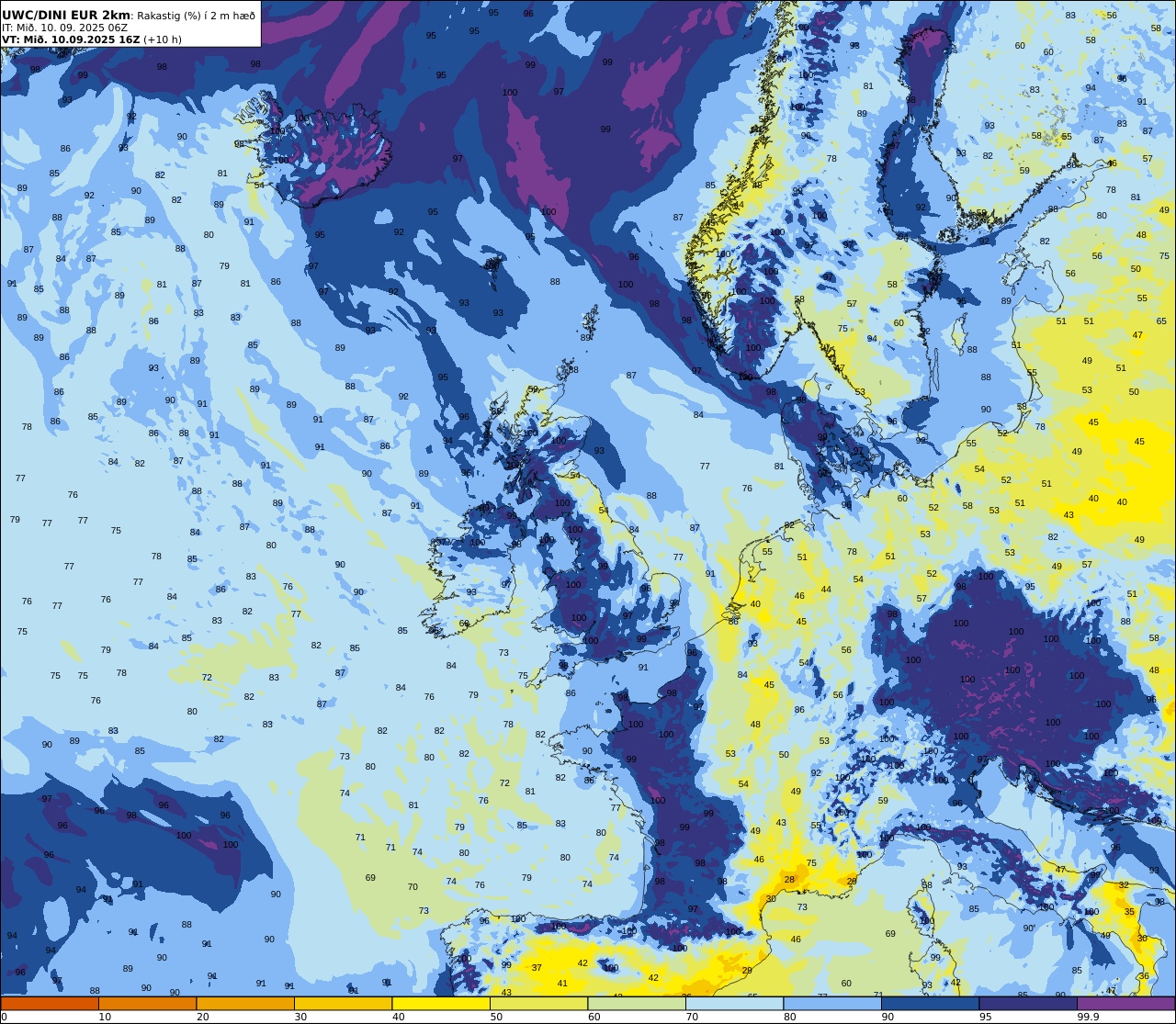Click the legend label 70 on colorbar

pos(692,1017)
